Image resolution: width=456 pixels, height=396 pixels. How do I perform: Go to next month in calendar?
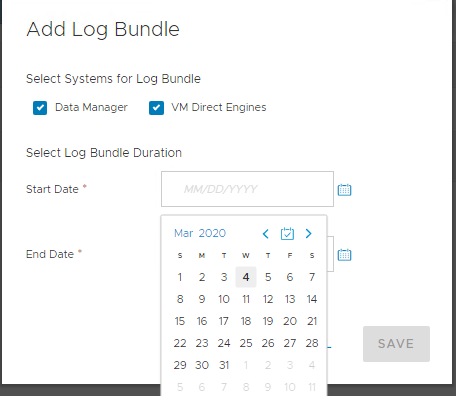coord(309,234)
